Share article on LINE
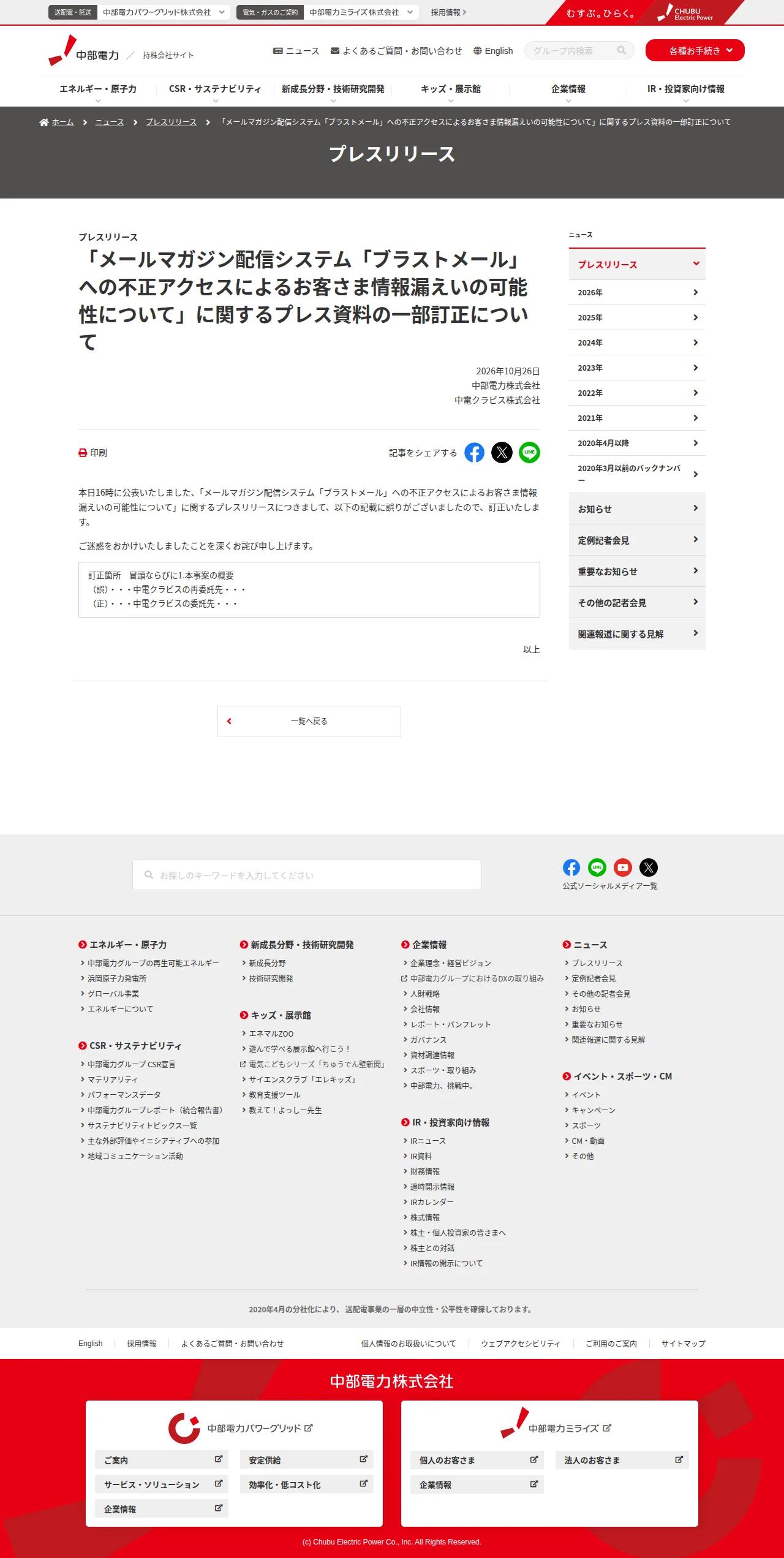This screenshot has height=1558, width=784. pos(529,453)
